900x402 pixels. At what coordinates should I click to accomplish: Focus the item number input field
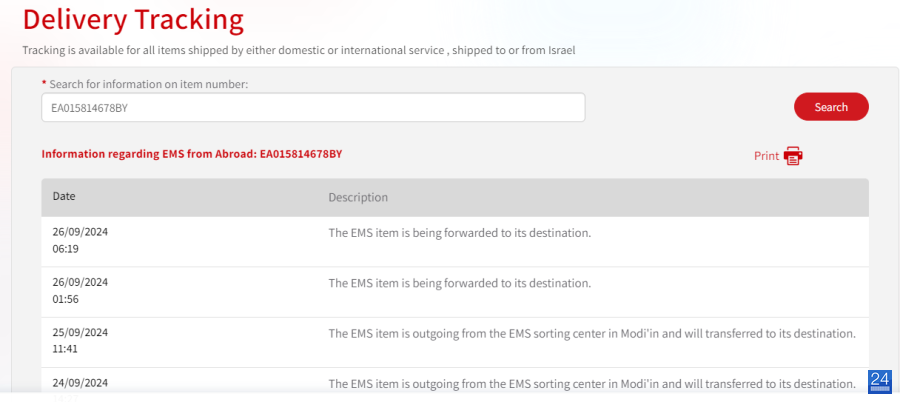[x=313, y=107]
